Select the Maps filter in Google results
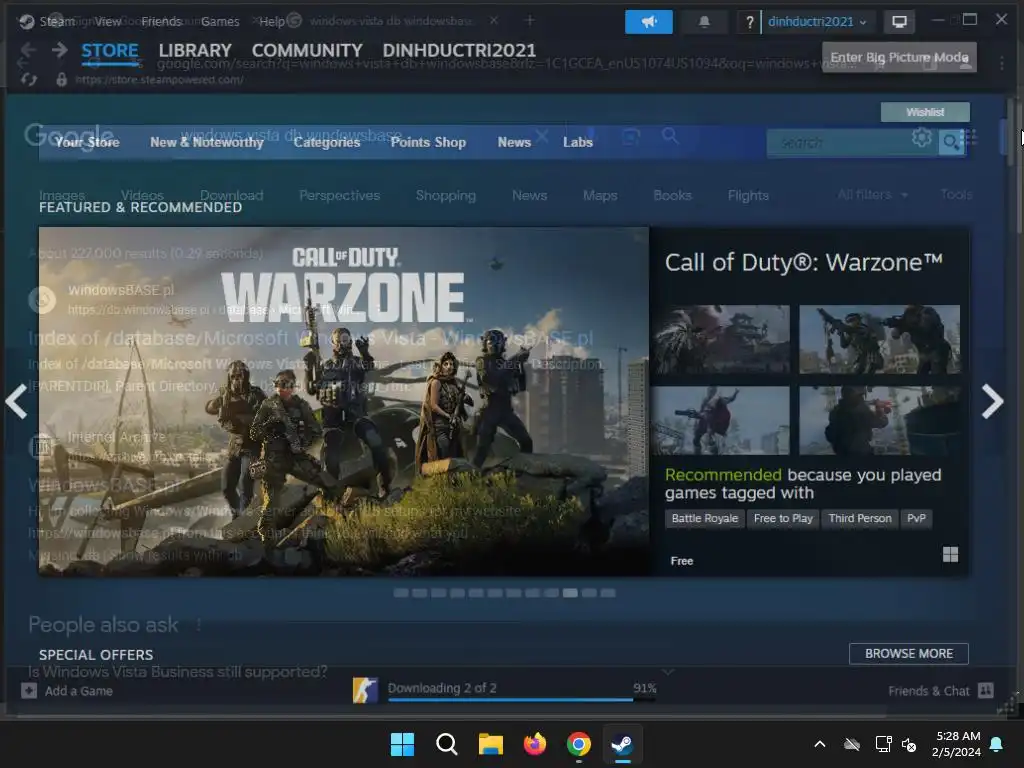1024x768 pixels. (x=600, y=195)
